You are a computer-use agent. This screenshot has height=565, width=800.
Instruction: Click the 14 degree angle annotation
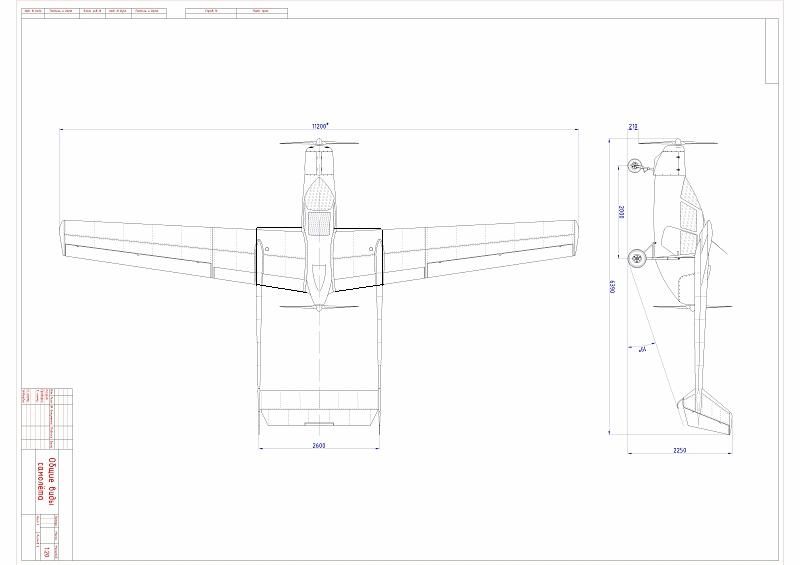click(x=641, y=349)
